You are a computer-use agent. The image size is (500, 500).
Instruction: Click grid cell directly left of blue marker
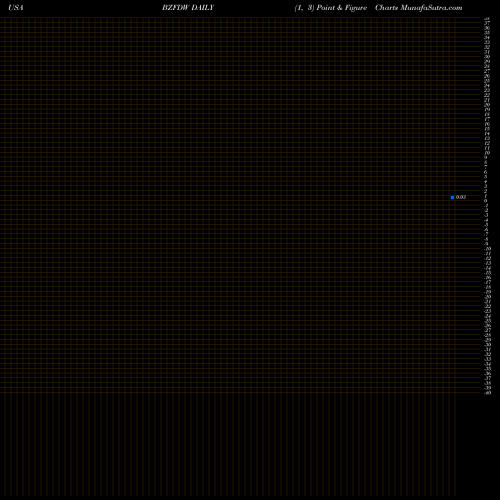coord(447,197)
